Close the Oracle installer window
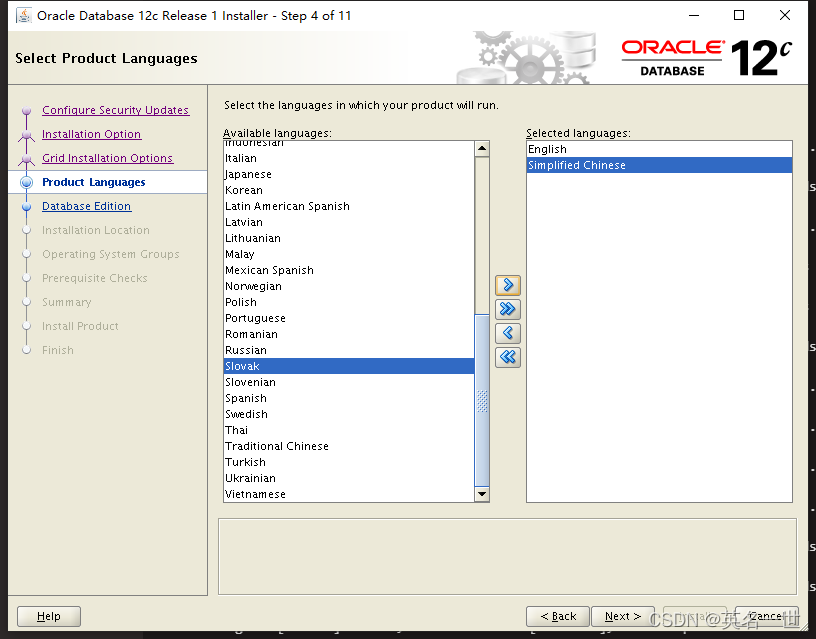The image size is (816, 639). point(785,16)
